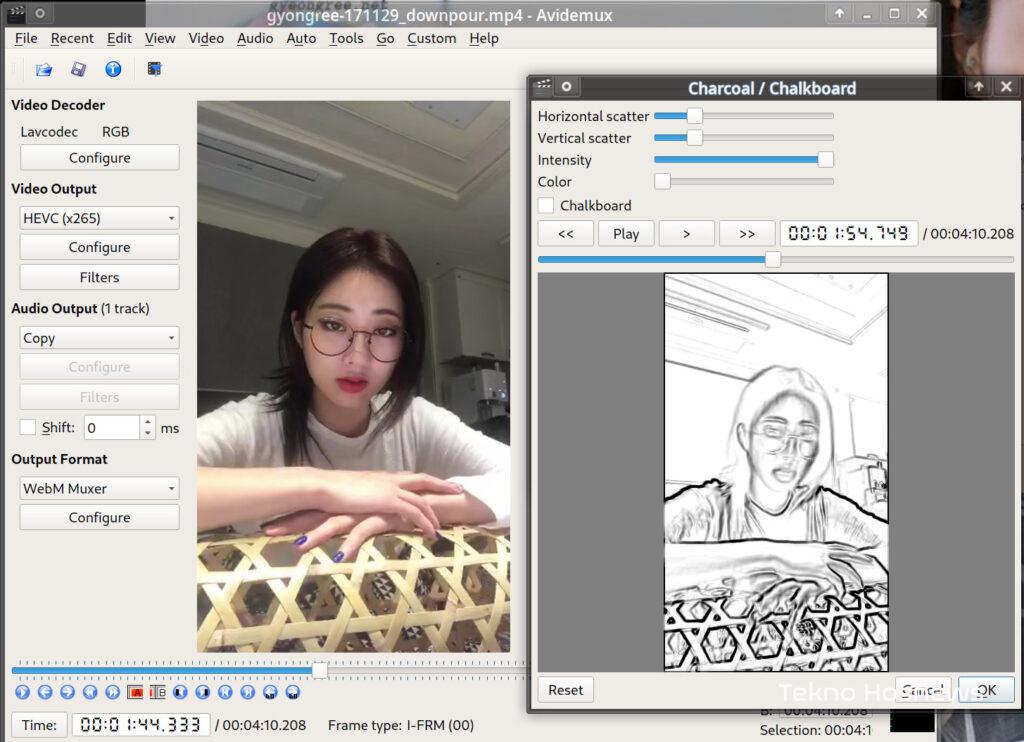Click the Reset button in Charcoal dialog
The width and height of the screenshot is (1024, 742).
(x=565, y=690)
